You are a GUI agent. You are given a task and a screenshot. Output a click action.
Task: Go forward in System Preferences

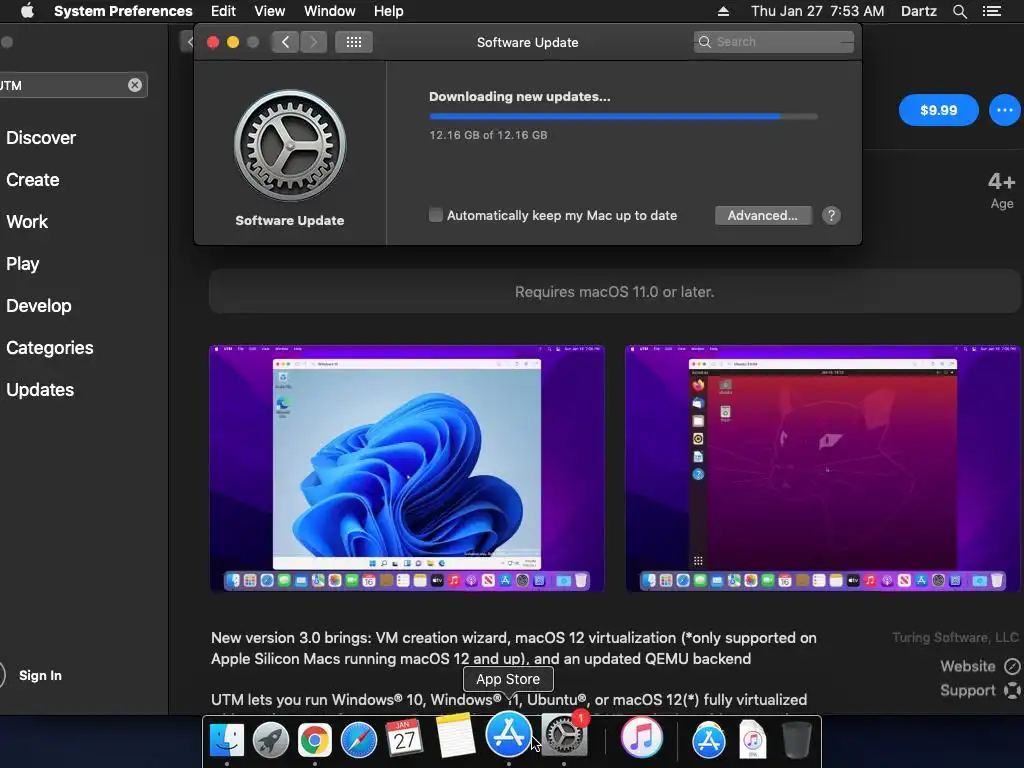[x=313, y=42]
